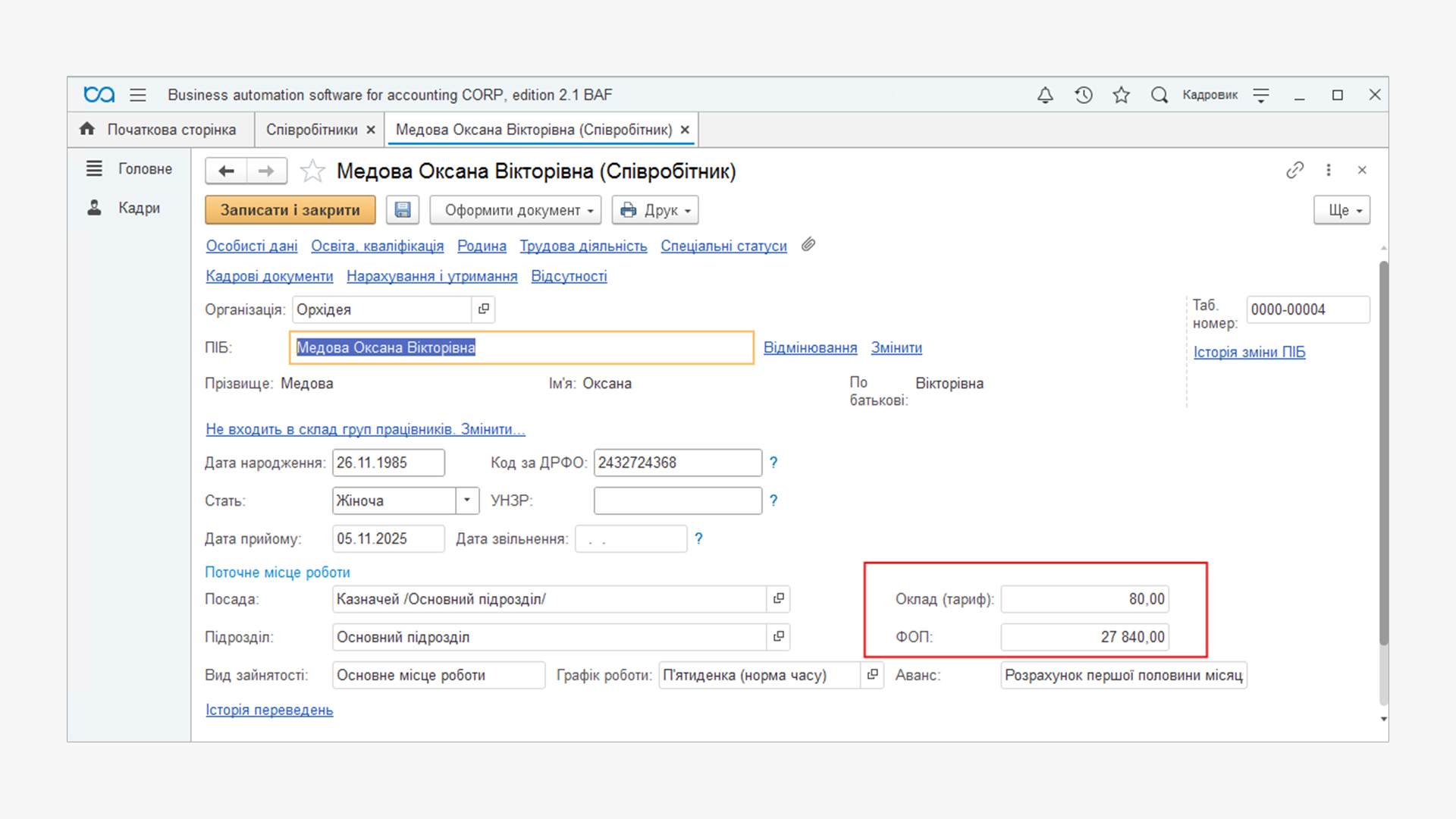Show help for Дата звільнення

tap(698, 538)
